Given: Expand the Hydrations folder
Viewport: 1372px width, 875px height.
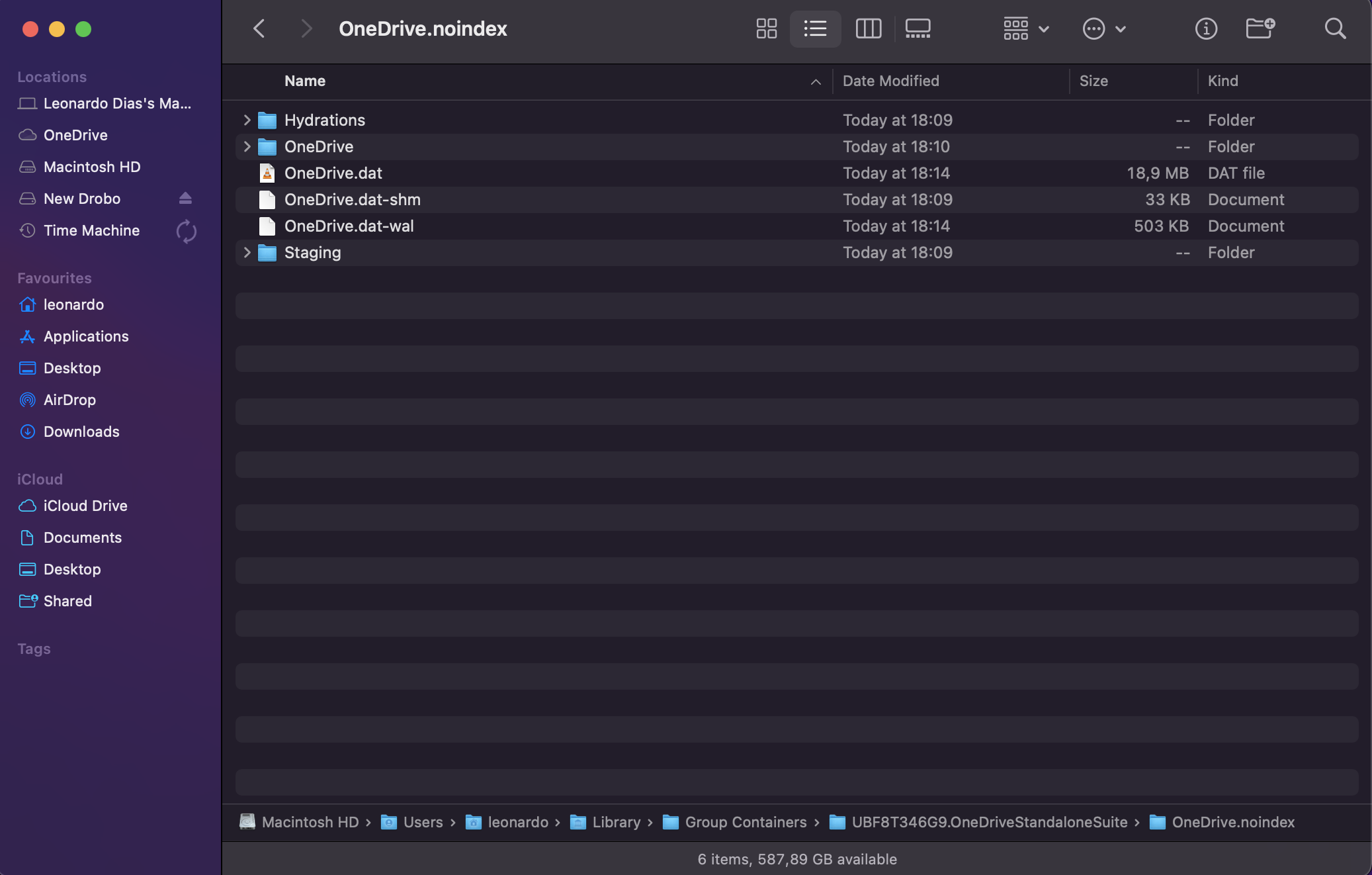Looking at the screenshot, I should click(247, 120).
